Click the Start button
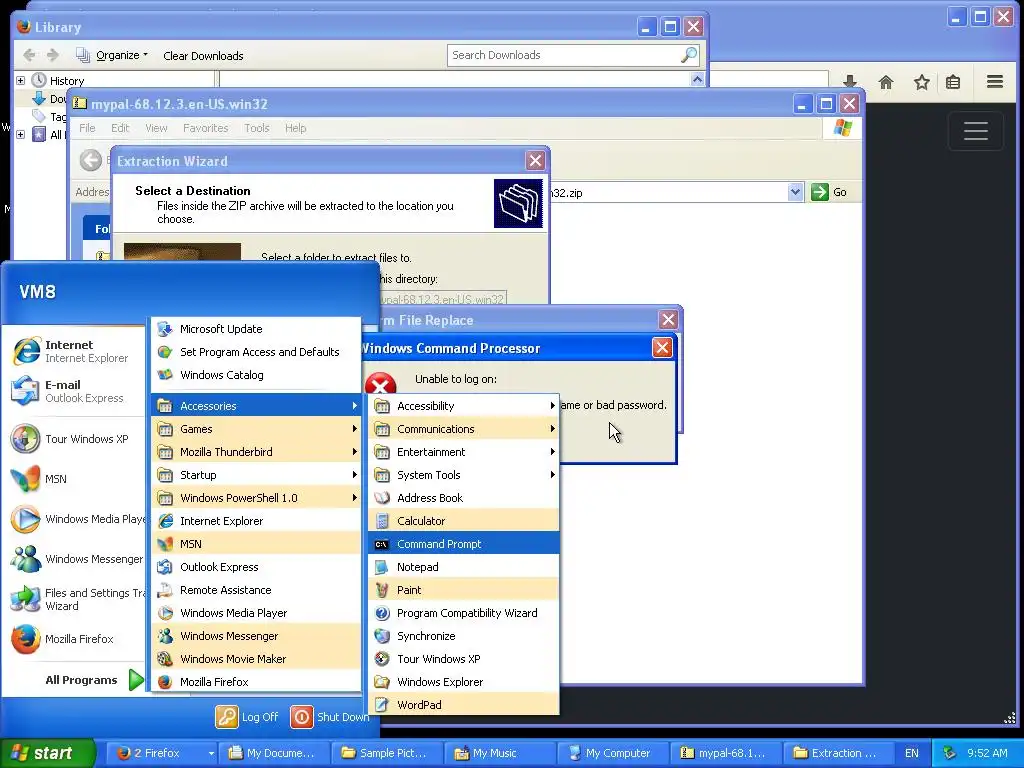This screenshot has height=768, width=1024. 47,753
